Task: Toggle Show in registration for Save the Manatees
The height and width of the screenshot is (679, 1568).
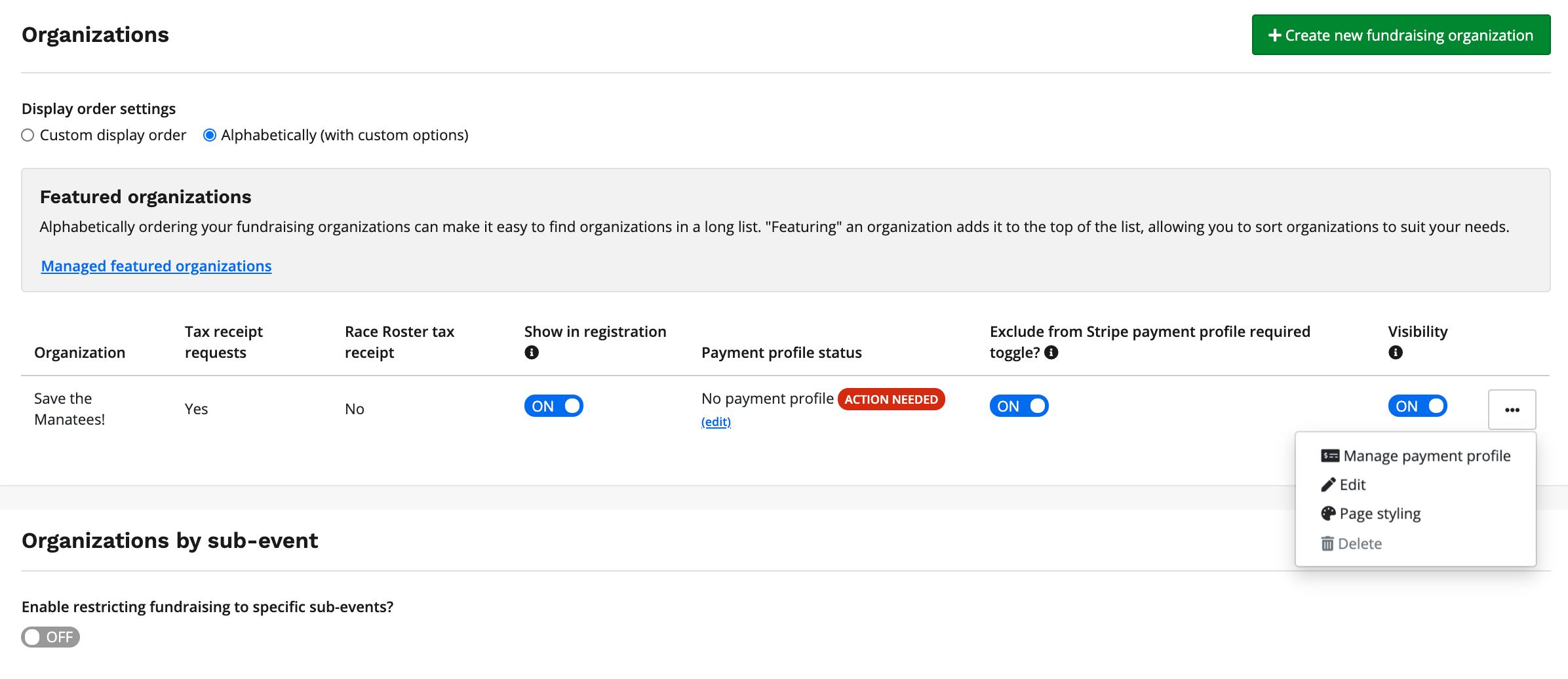Action: point(554,406)
